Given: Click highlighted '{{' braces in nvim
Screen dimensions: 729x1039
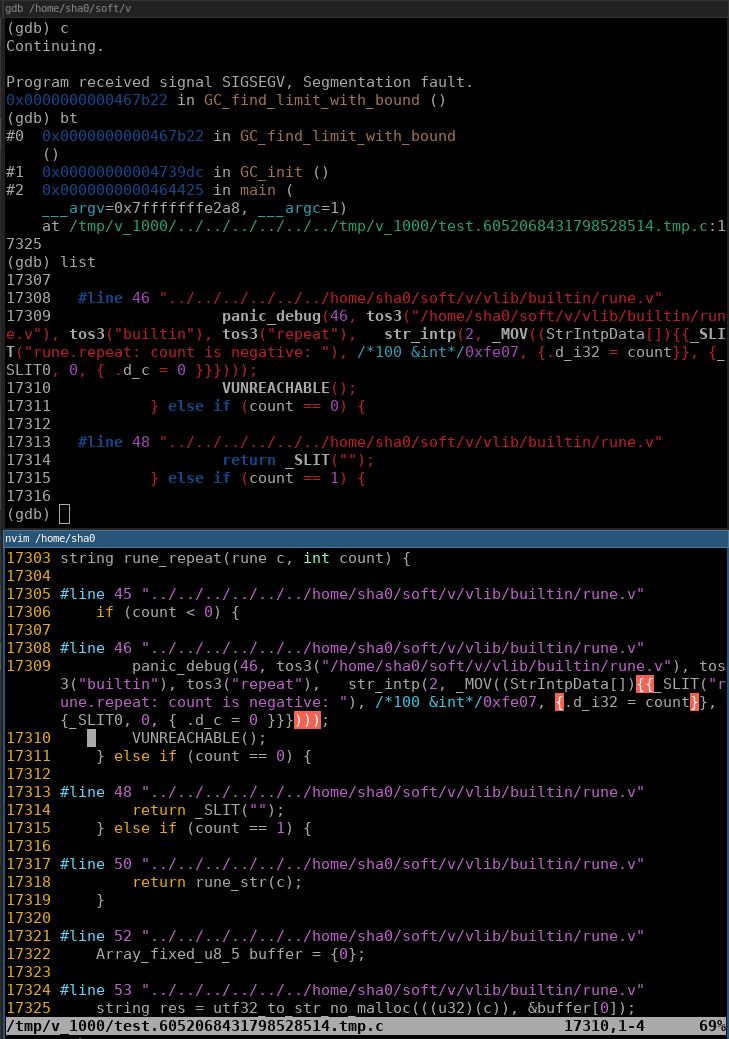Looking at the screenshot, I should (644, 684).
